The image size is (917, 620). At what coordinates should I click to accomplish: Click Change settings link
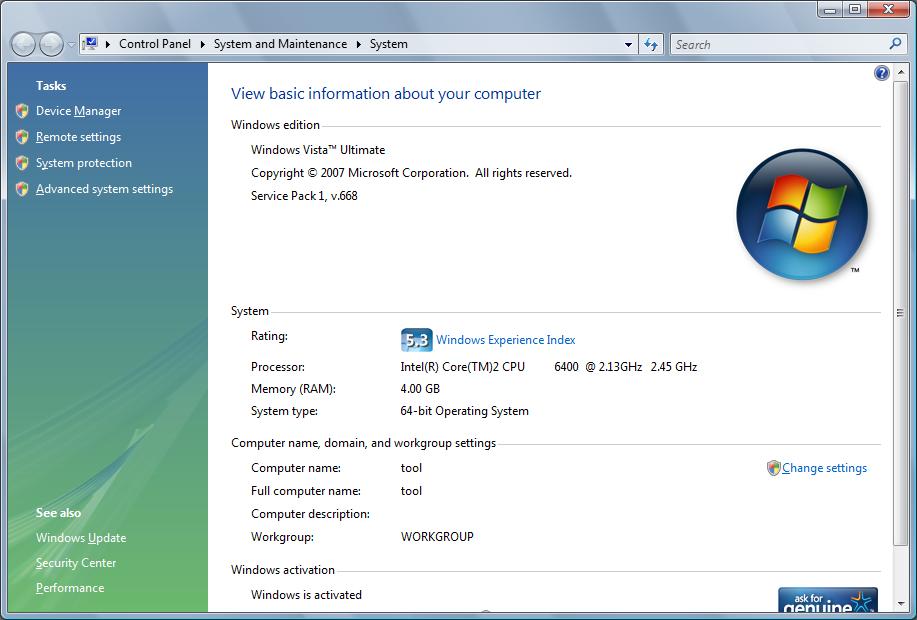coord(825,468)
